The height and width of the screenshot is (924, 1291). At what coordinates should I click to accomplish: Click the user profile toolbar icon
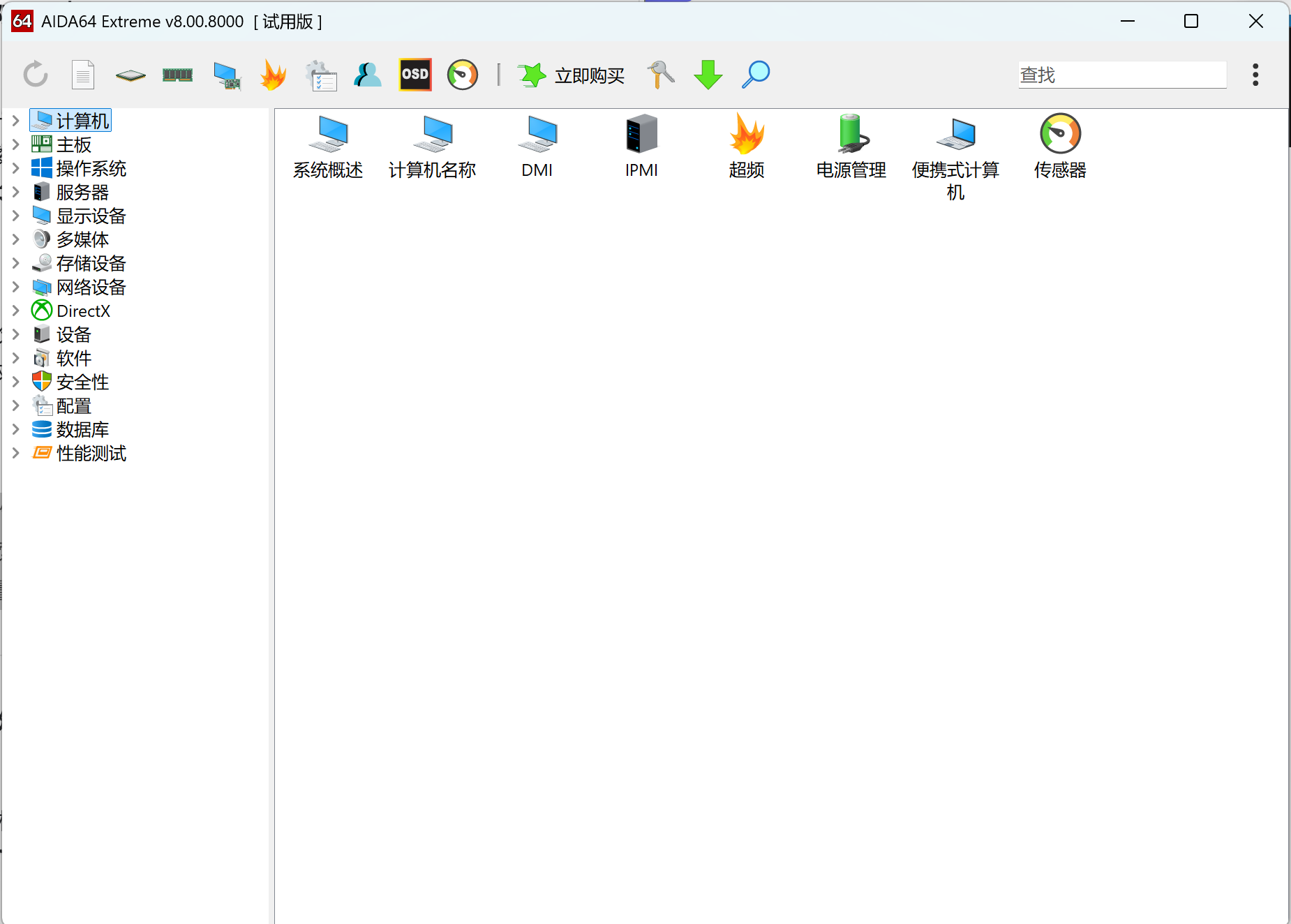tap(368, 75)
